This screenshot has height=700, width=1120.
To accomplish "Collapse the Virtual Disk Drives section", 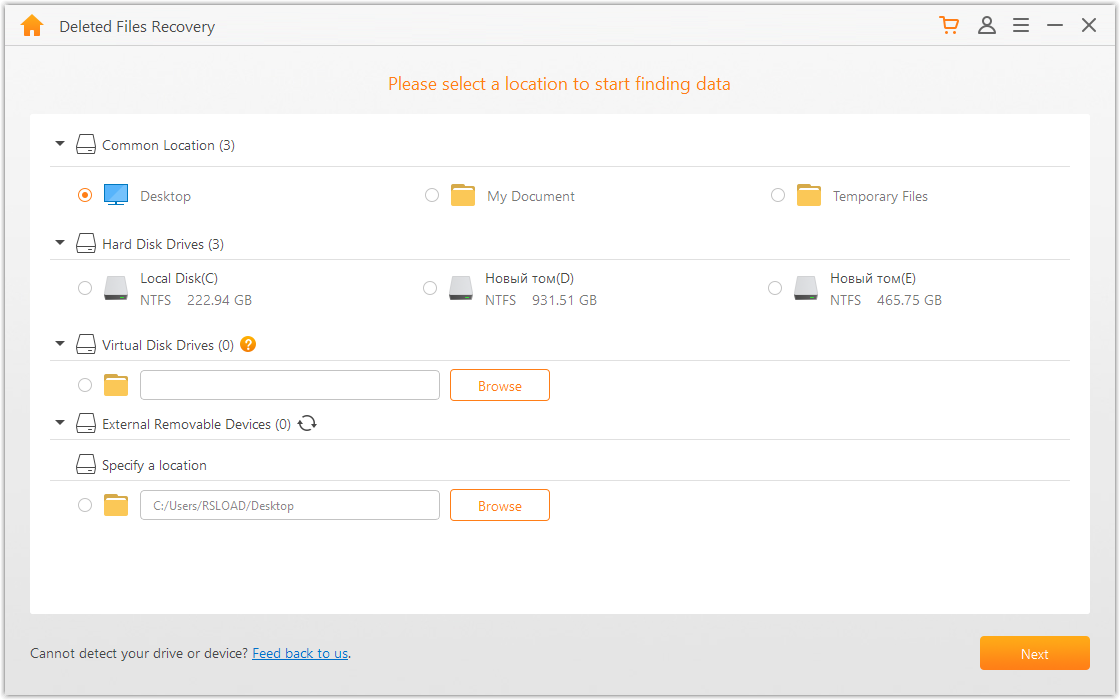I will tap(60, 345).
